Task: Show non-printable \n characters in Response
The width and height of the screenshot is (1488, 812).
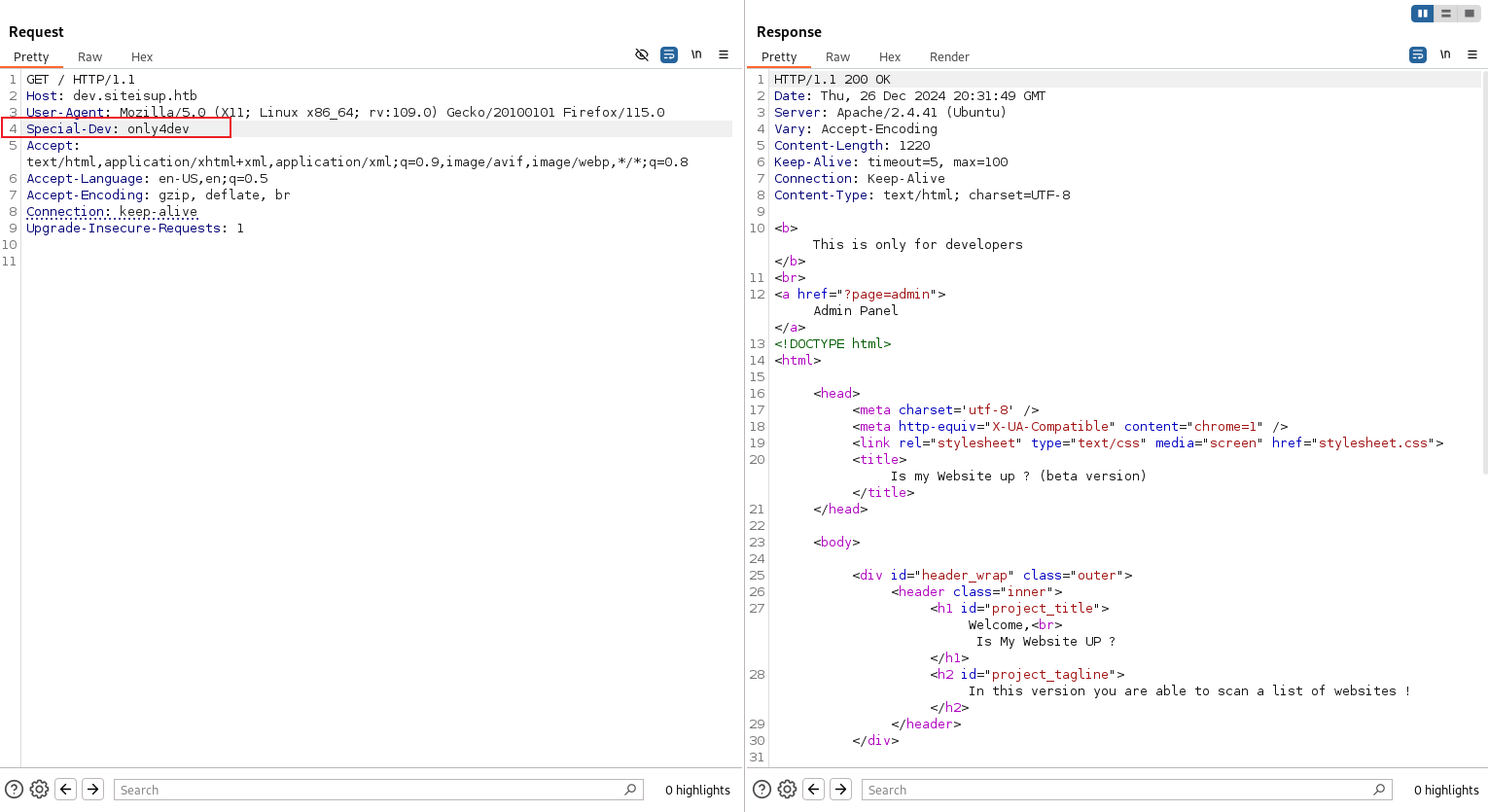Action: pos(1445,54)
